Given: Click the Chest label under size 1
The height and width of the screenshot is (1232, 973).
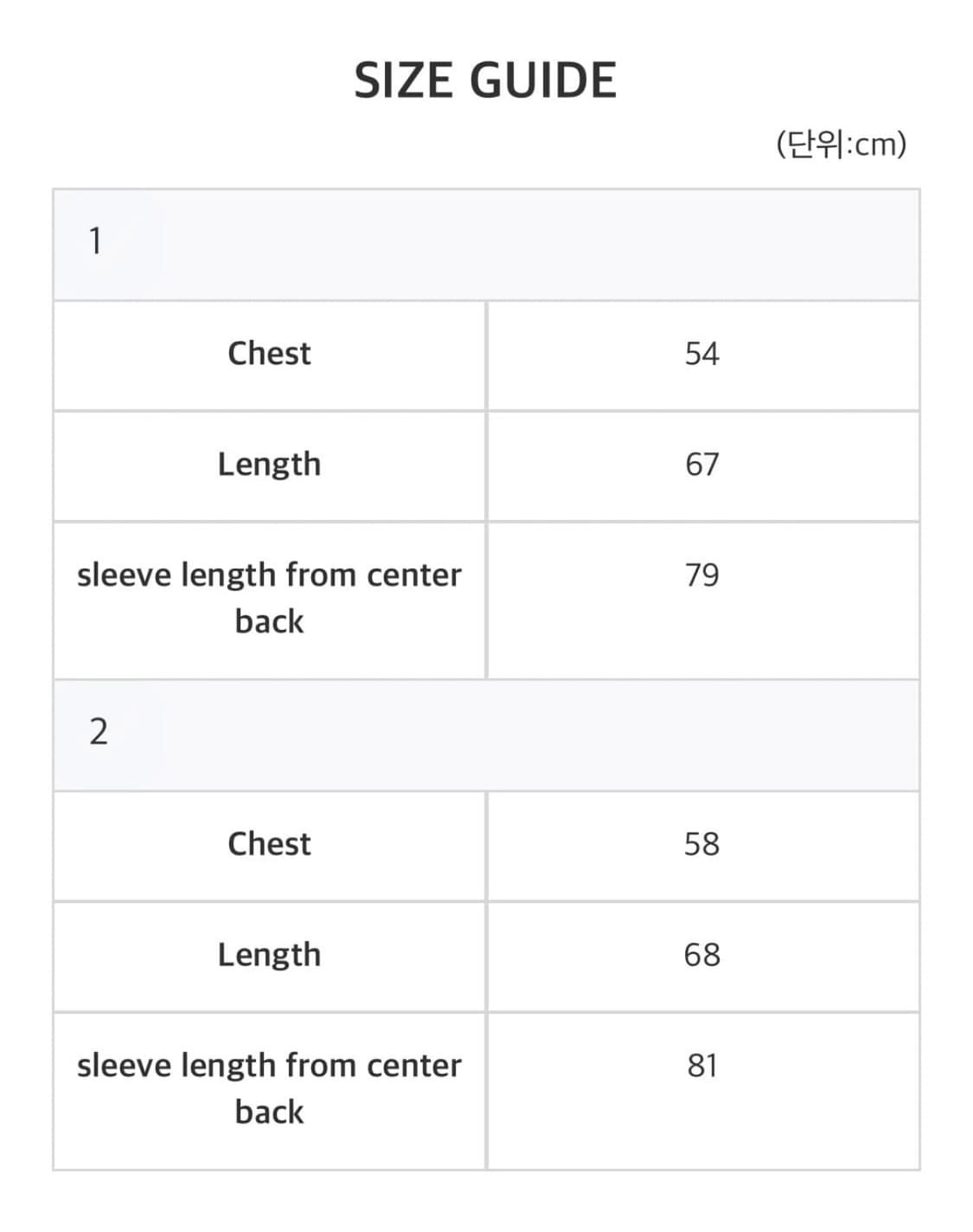Looking at the screenshot, I should 269,353.
